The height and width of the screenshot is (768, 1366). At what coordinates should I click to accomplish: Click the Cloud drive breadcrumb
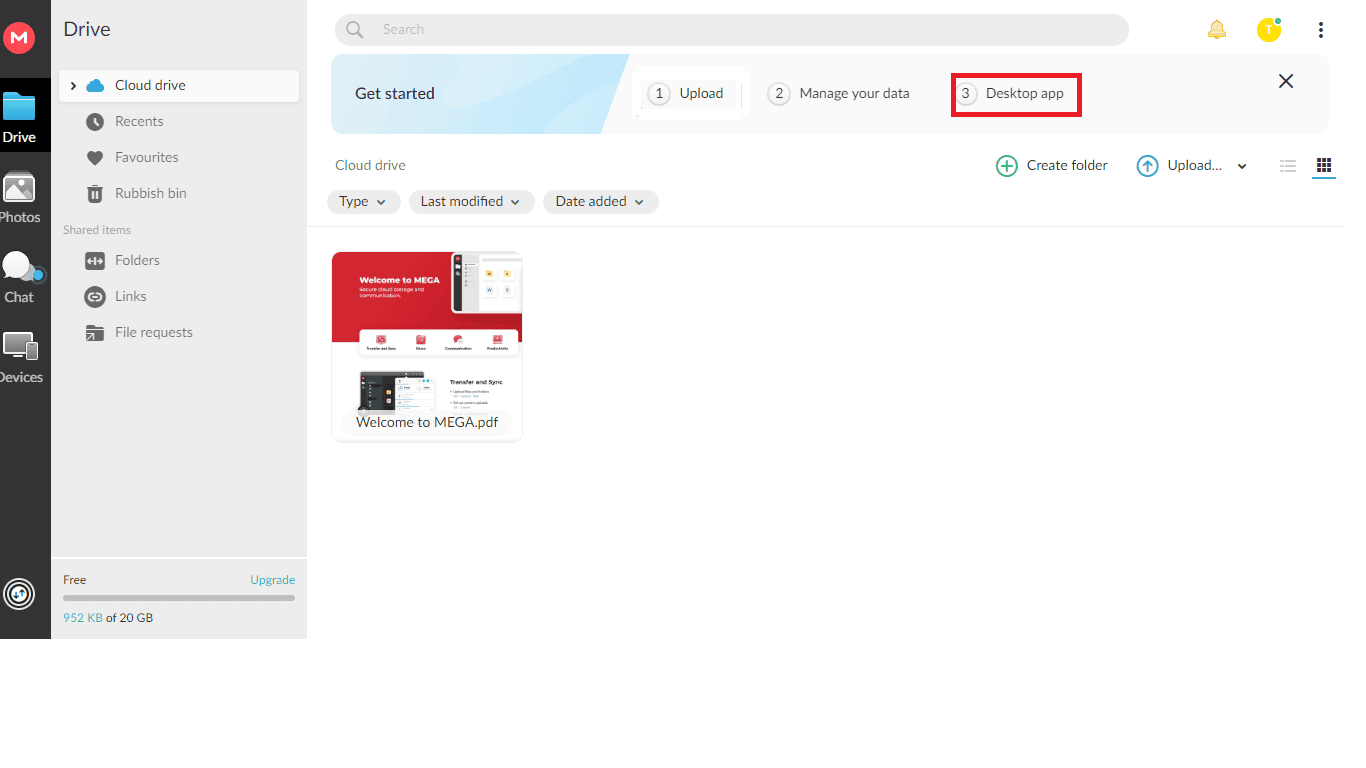tap(370, 165)
